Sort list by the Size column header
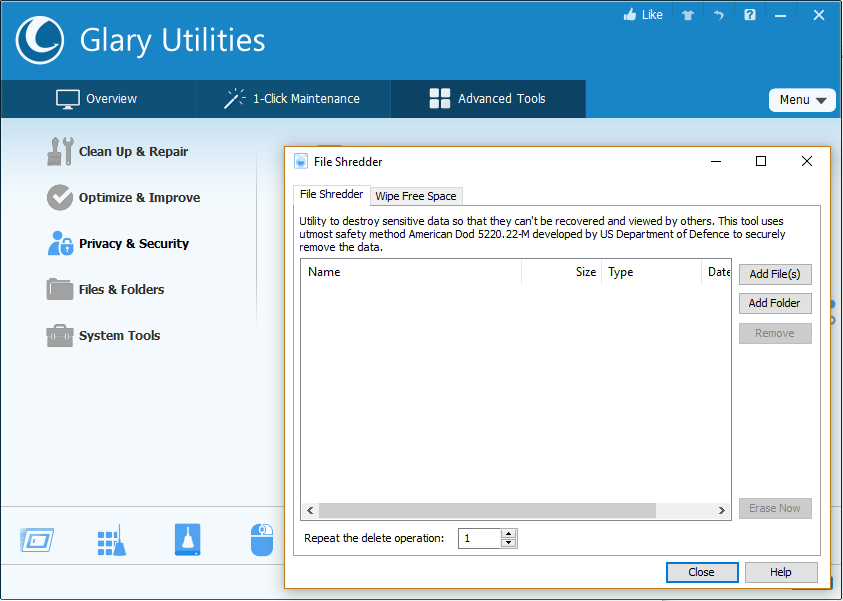Viewport: 843px width, 601px height. [561, 272]
